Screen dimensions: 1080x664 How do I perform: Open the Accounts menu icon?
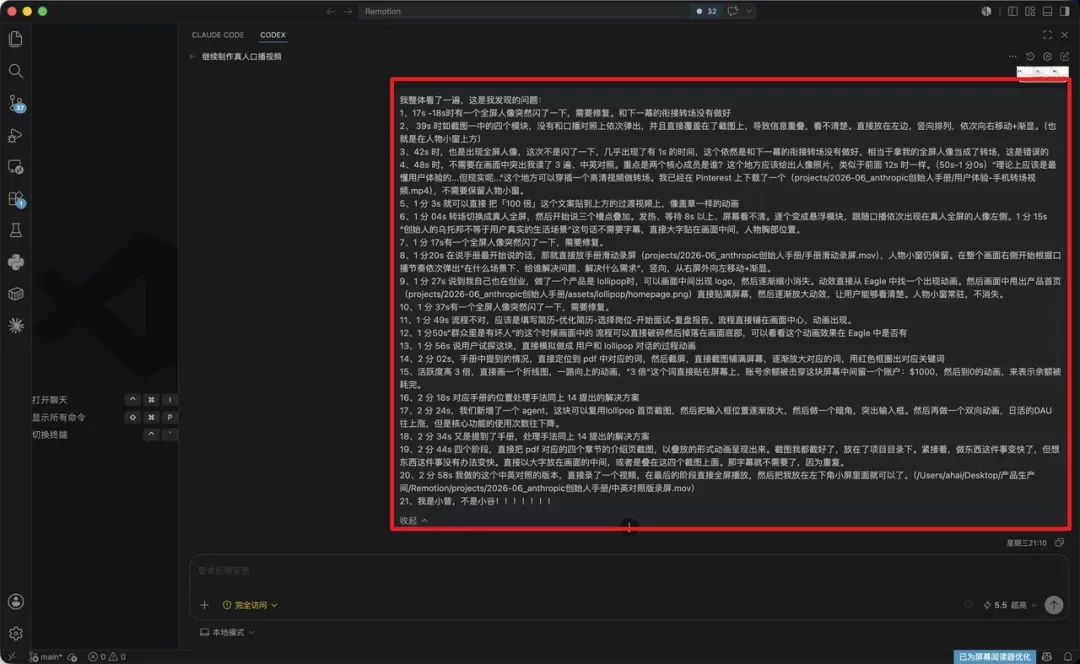coord(15,601)
